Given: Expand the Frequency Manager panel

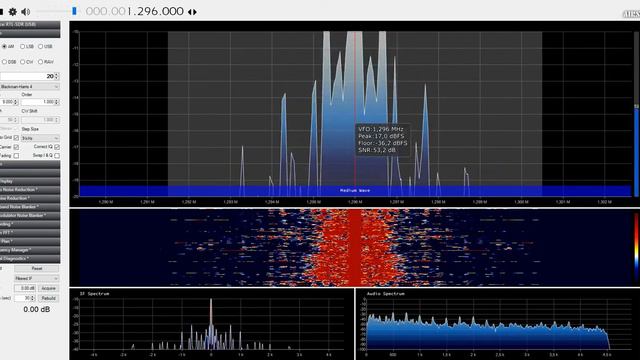Looking at the screenshot, I should click(30, 250).
